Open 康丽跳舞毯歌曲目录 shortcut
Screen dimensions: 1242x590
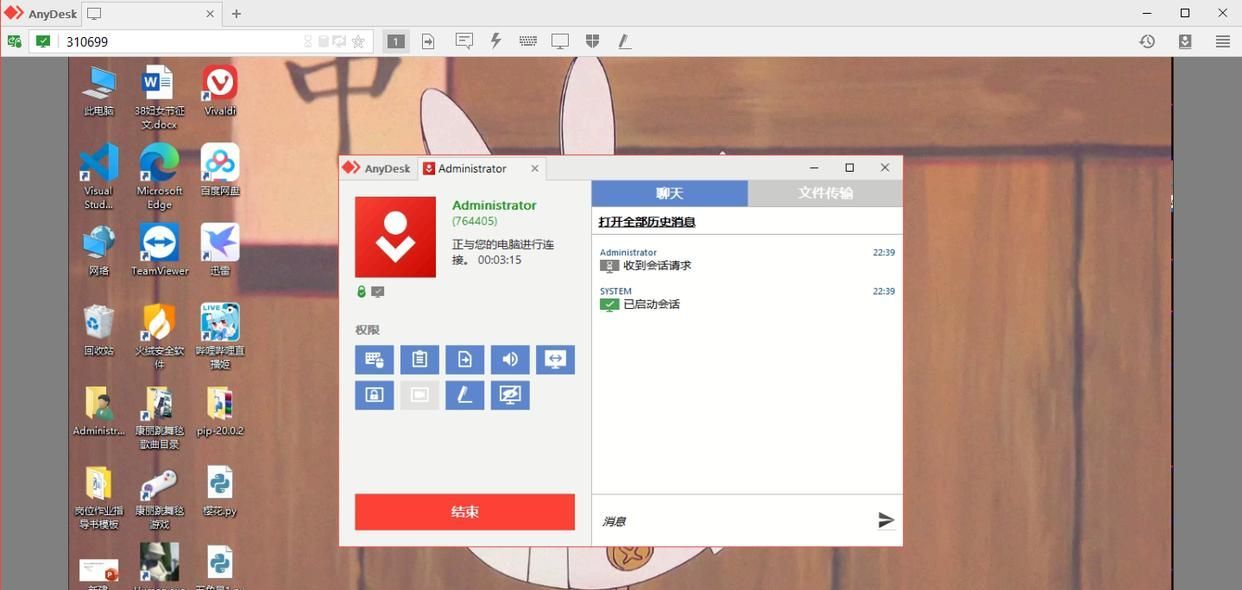pyautogui.click(x=159, y=417)
